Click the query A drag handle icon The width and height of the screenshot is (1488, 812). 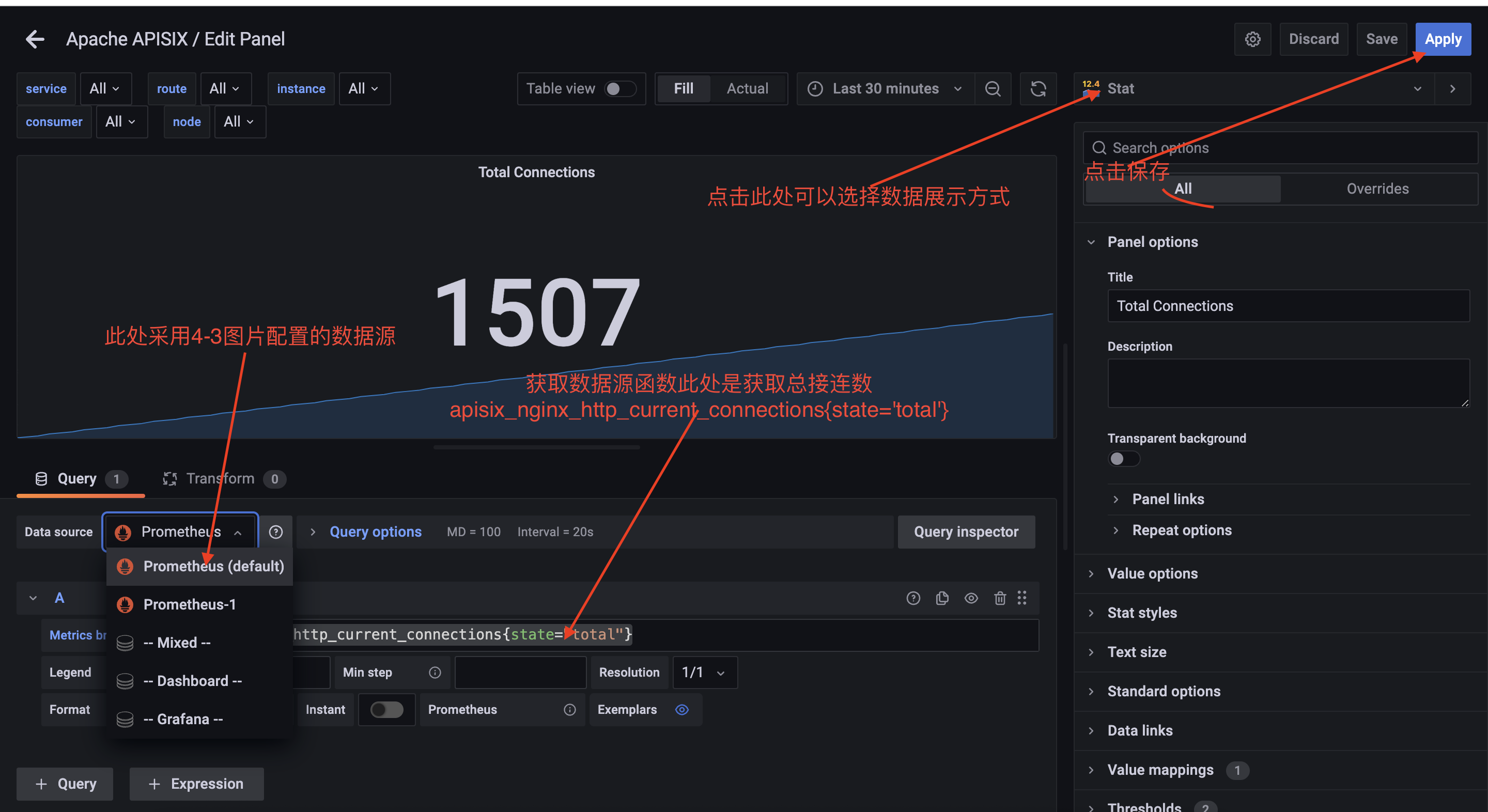pos(1022,598)
